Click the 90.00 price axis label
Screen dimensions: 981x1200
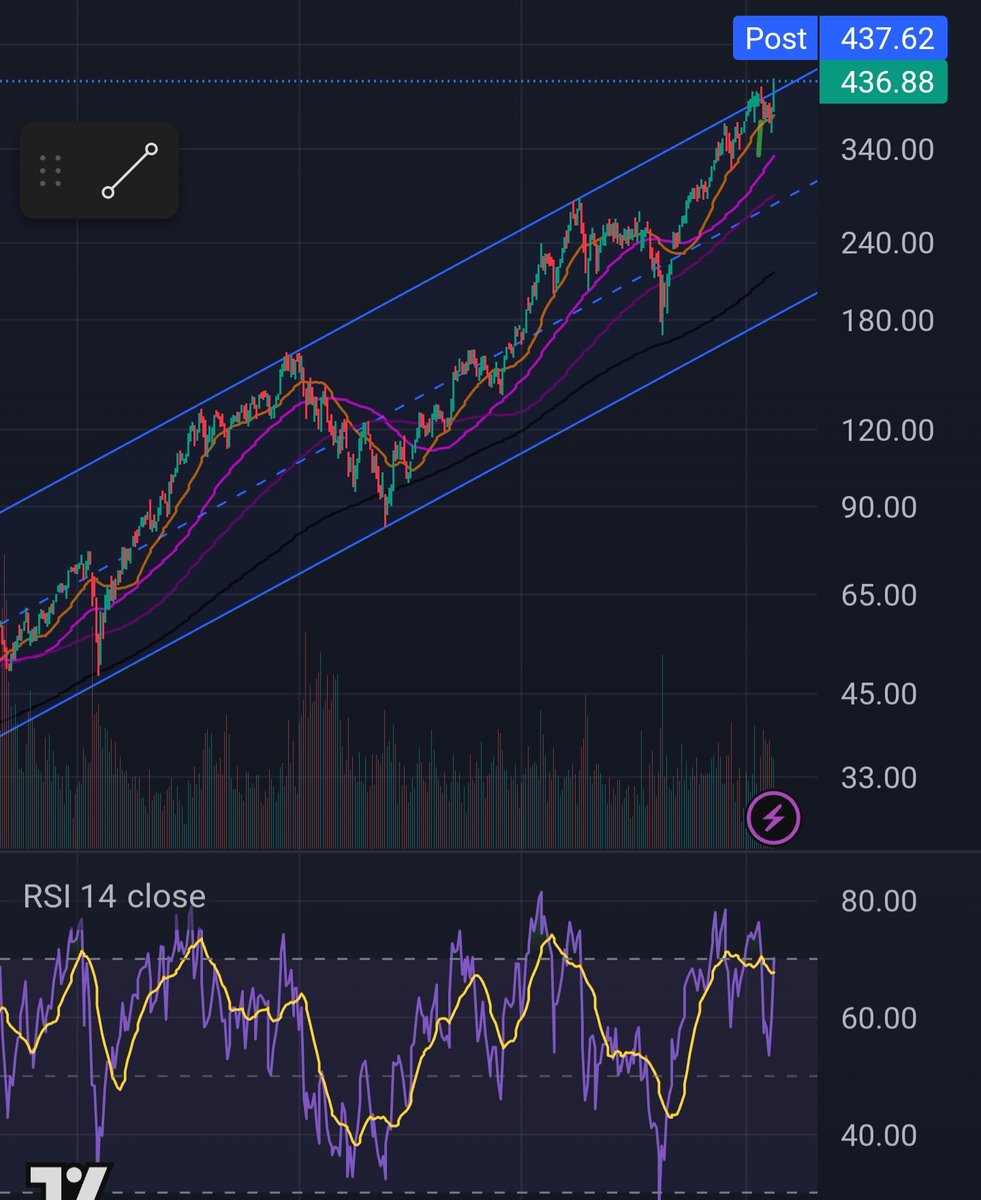879,507
